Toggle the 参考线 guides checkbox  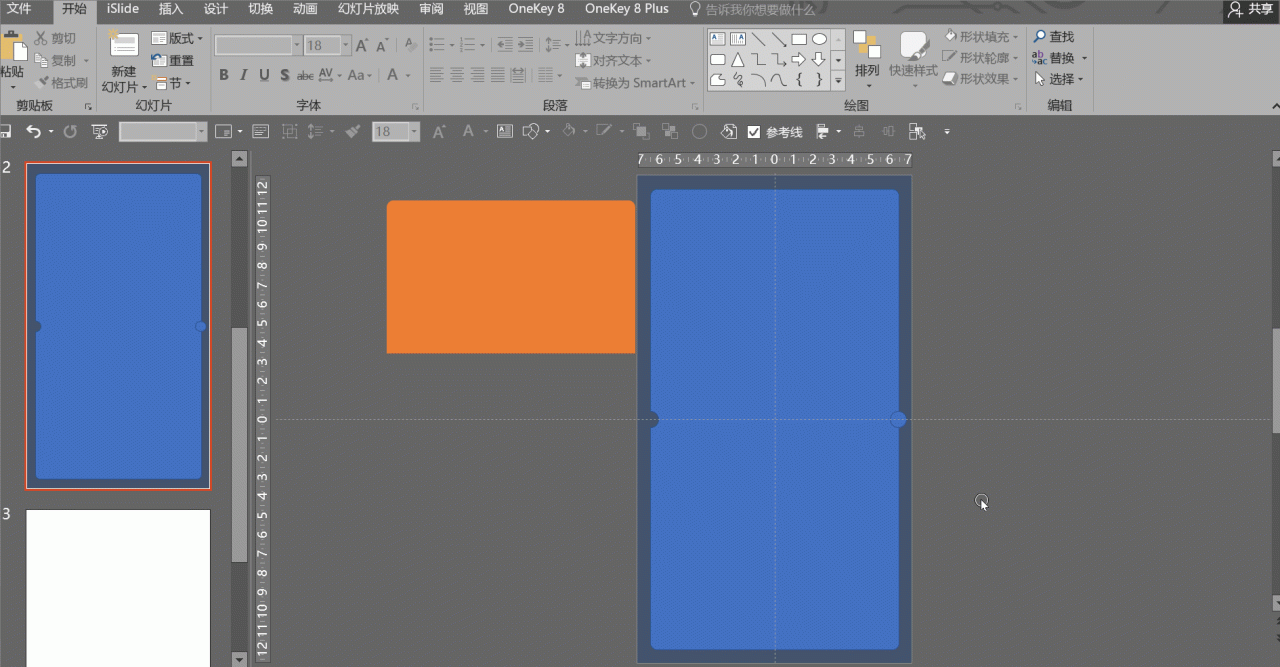[754, 131]
